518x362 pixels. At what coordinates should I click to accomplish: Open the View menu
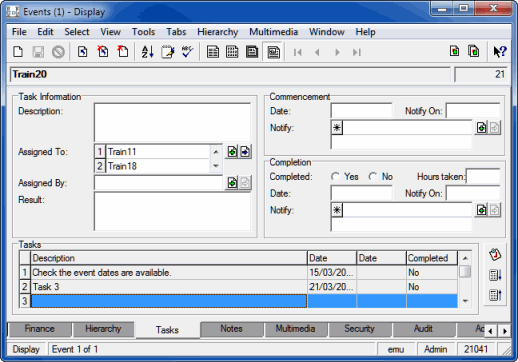pyautogui.click(x=110, y=32)
